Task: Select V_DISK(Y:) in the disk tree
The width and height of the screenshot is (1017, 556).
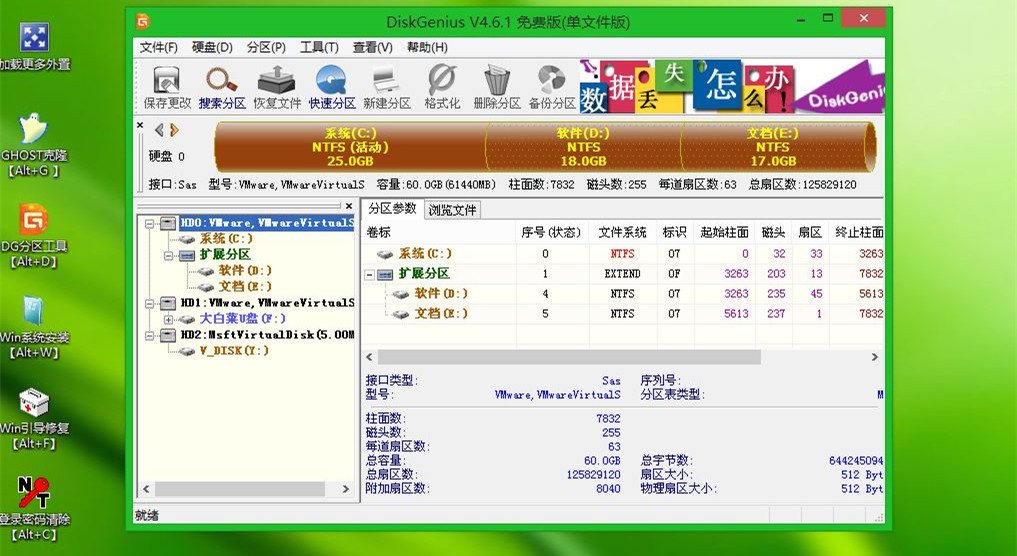Action: [x=233, y=351]
